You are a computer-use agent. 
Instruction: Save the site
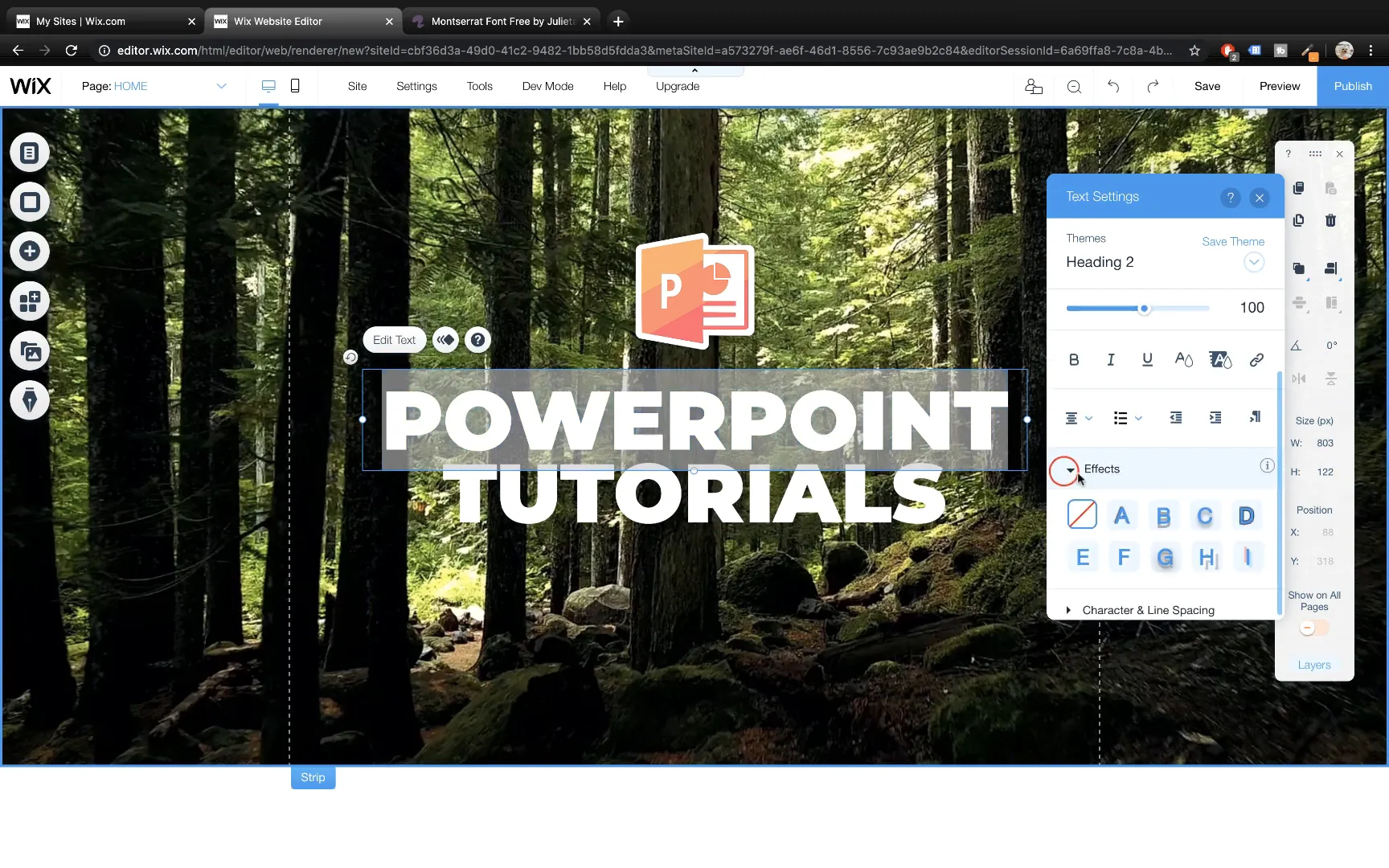pos(1207,86)
